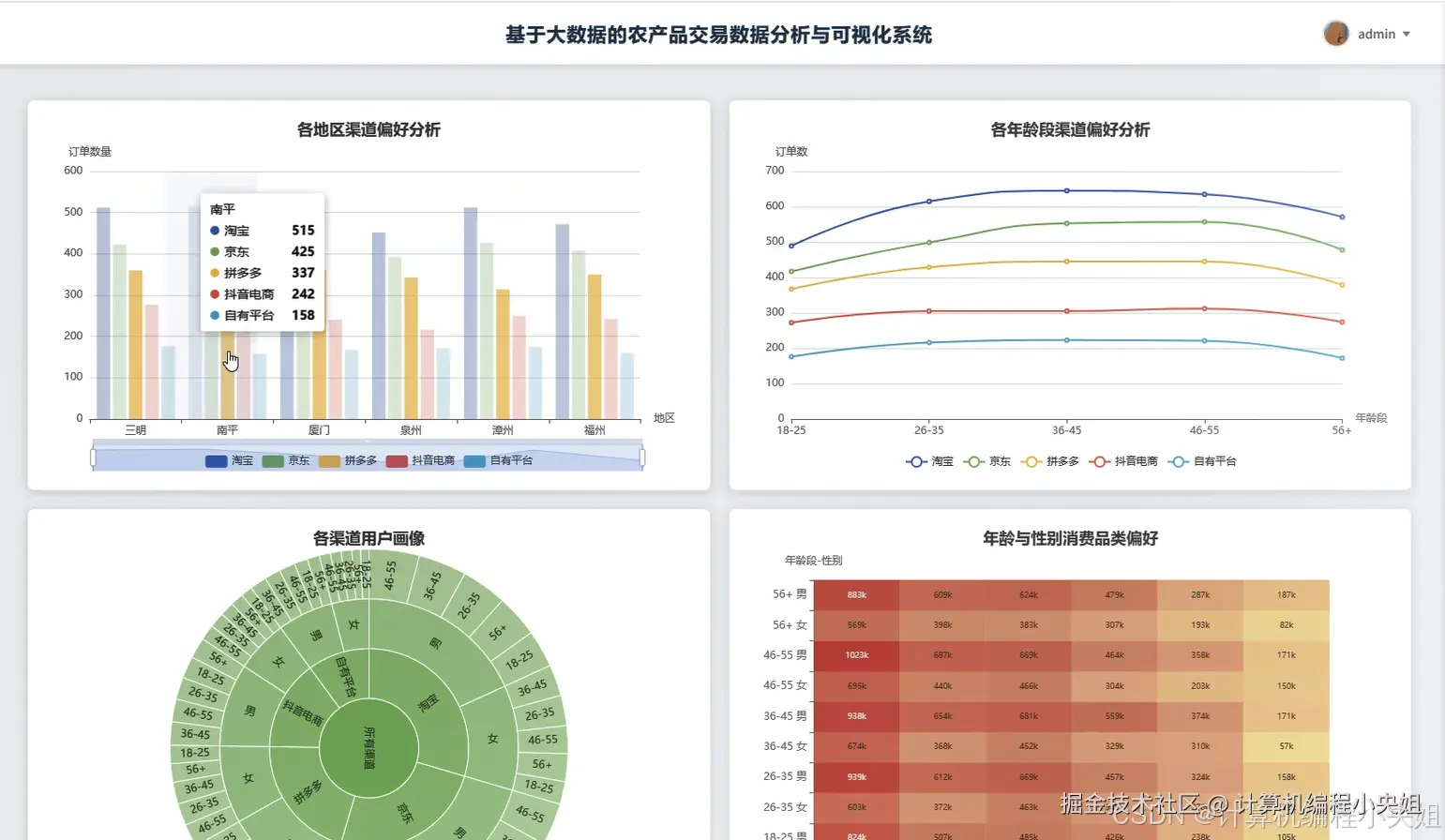Toggle 抖音电商 series in the bar chart legend
This screenshot has width=1445, height=840.
pos(420,460)
